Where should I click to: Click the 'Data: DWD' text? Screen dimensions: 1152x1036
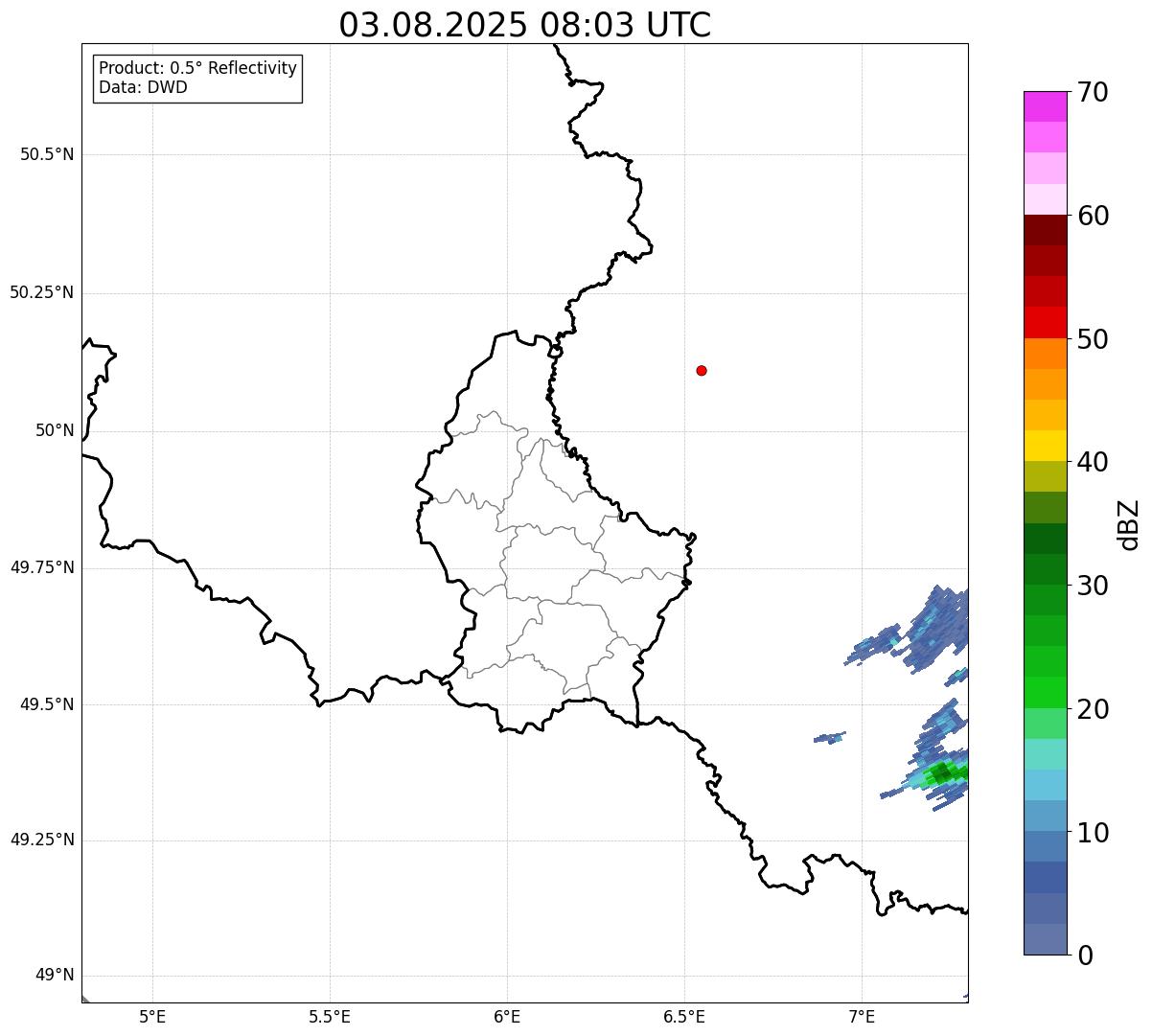143,88
